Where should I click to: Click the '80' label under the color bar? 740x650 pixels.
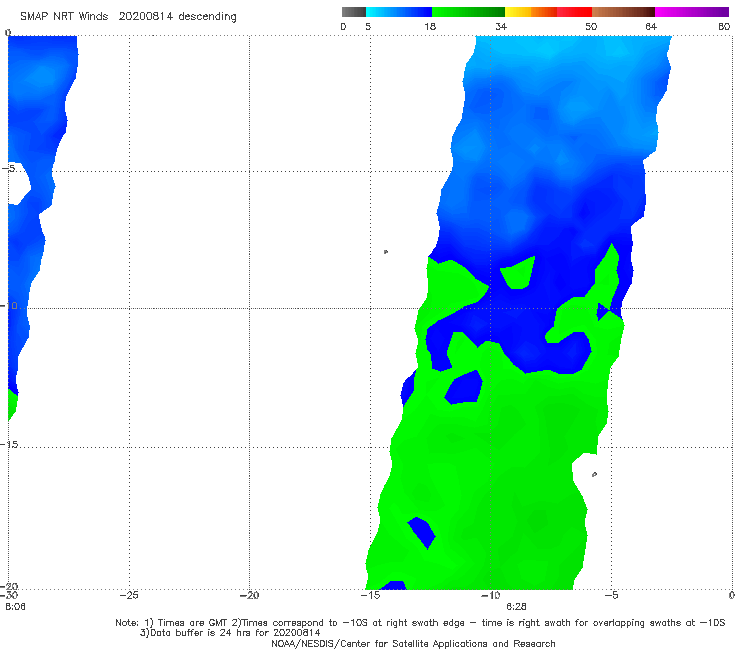click(724, 26)
